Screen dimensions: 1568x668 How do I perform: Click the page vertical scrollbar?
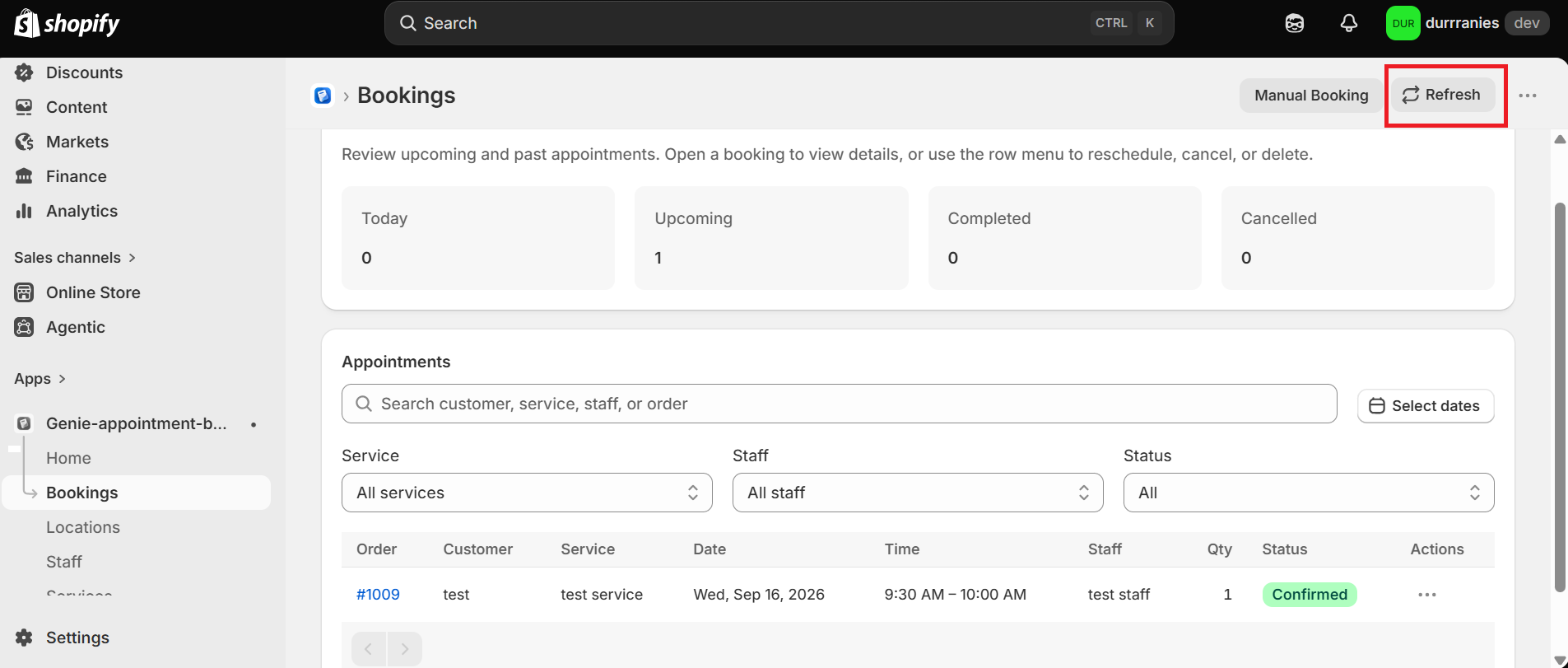pos(1560,397)
